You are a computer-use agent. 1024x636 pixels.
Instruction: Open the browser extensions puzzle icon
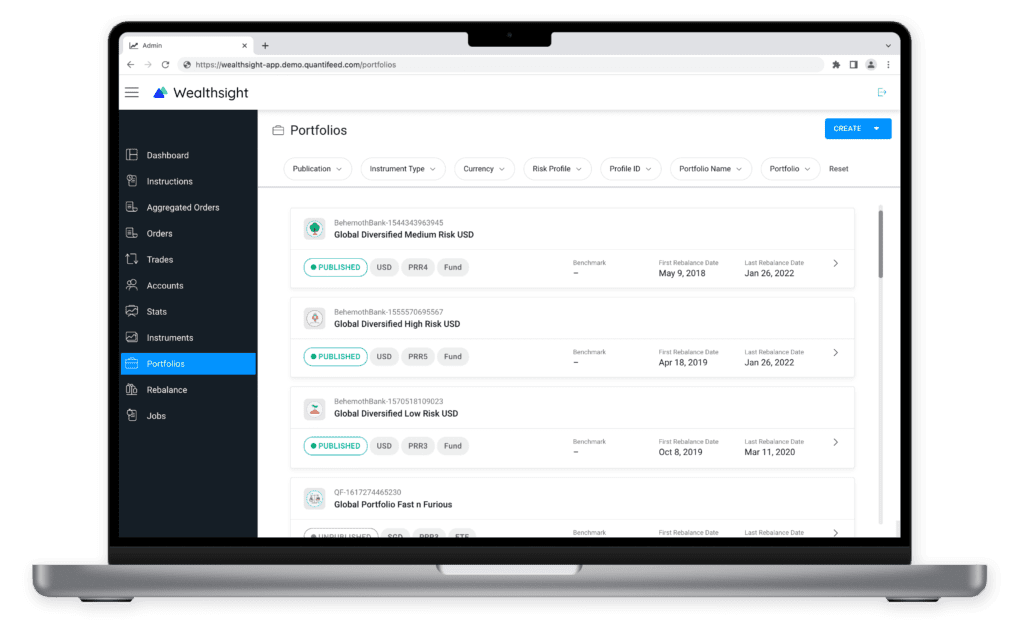pyautogui.click(x=836, y=65)
